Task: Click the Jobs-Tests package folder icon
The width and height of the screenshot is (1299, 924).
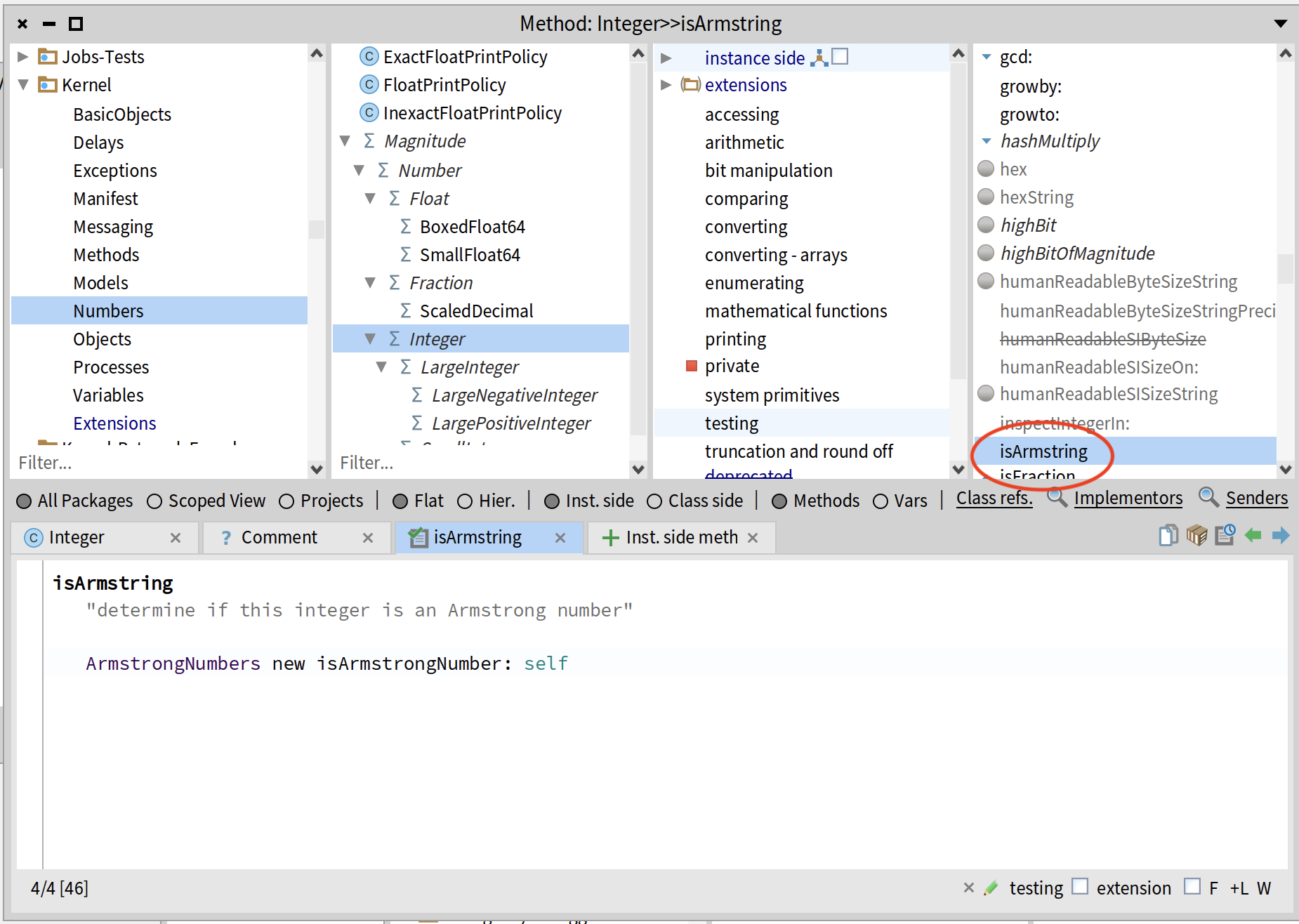Action: click(47, 56)
